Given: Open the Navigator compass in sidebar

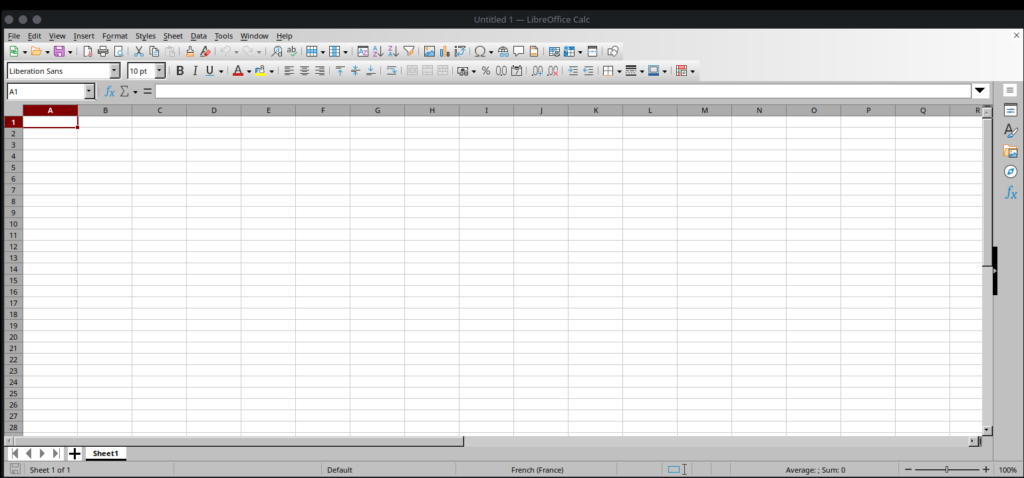Looking at the screenshot, I should point(1010,171).
